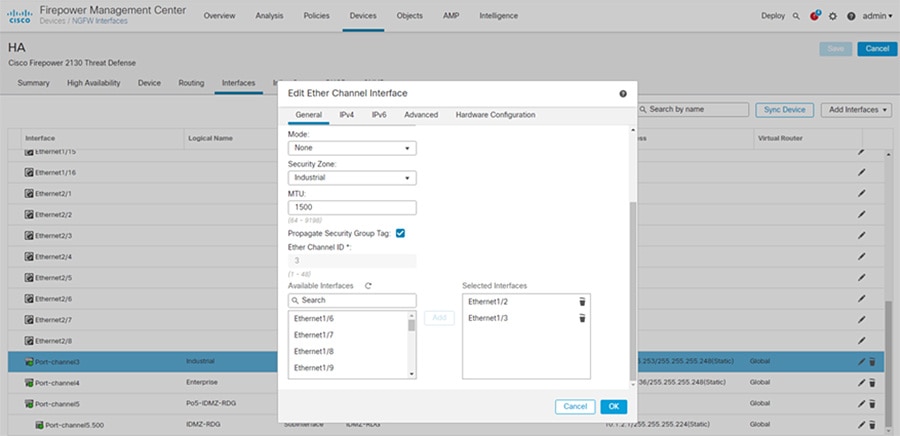
Task: Click OK in the Ether Channel dialog
Action: click(x=614, y=407)
